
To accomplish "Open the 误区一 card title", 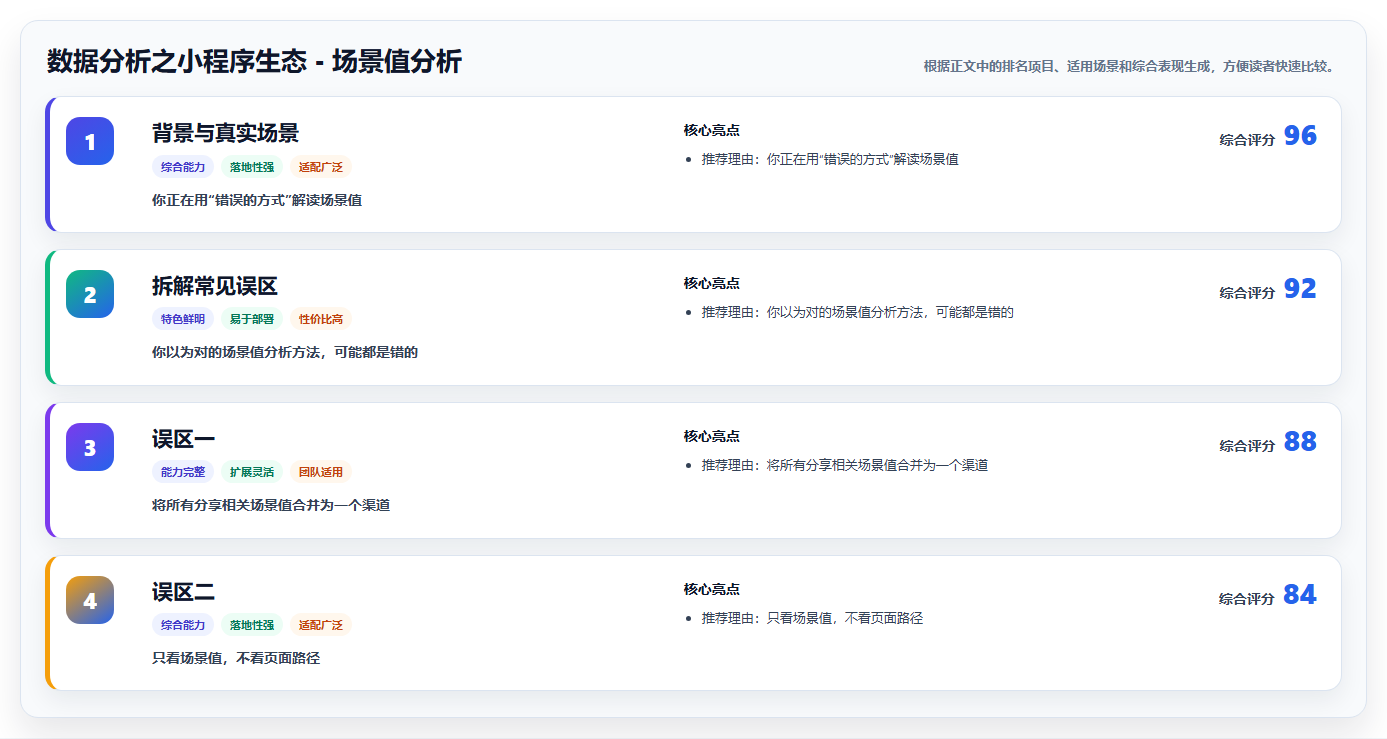I will pos(183,439).
